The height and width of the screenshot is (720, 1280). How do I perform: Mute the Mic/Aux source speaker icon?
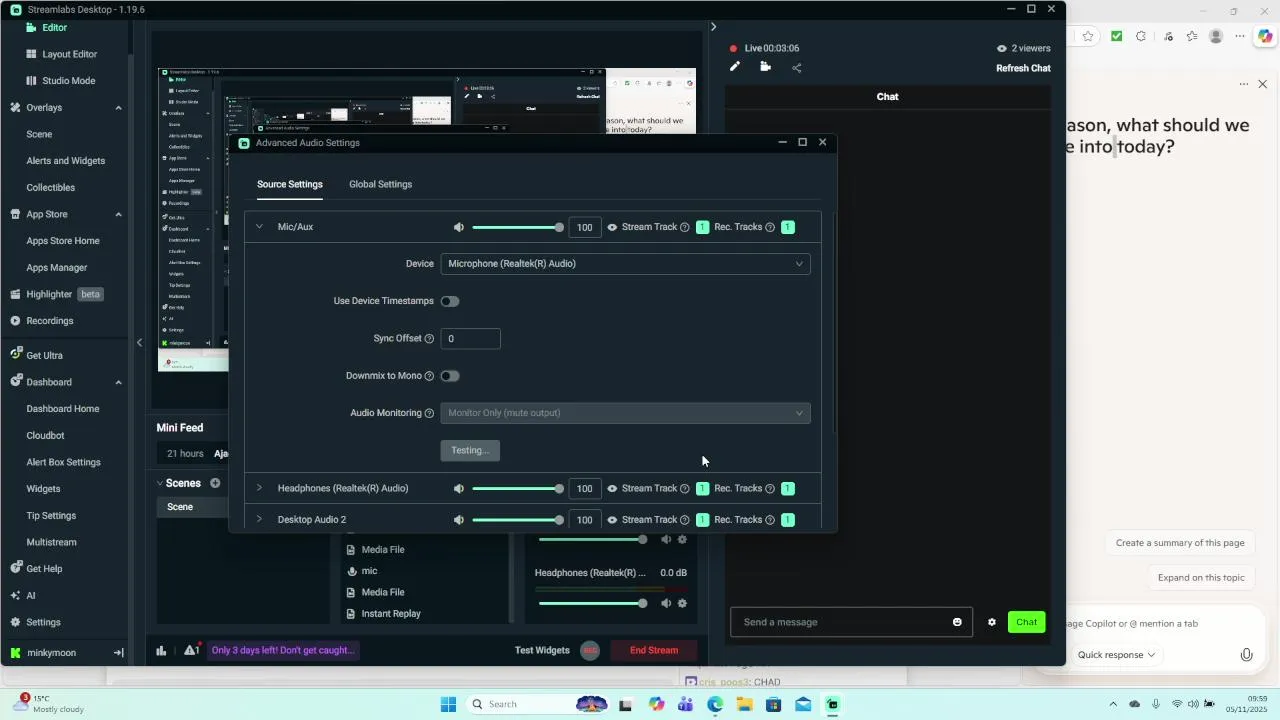click(x=459, y=227)
